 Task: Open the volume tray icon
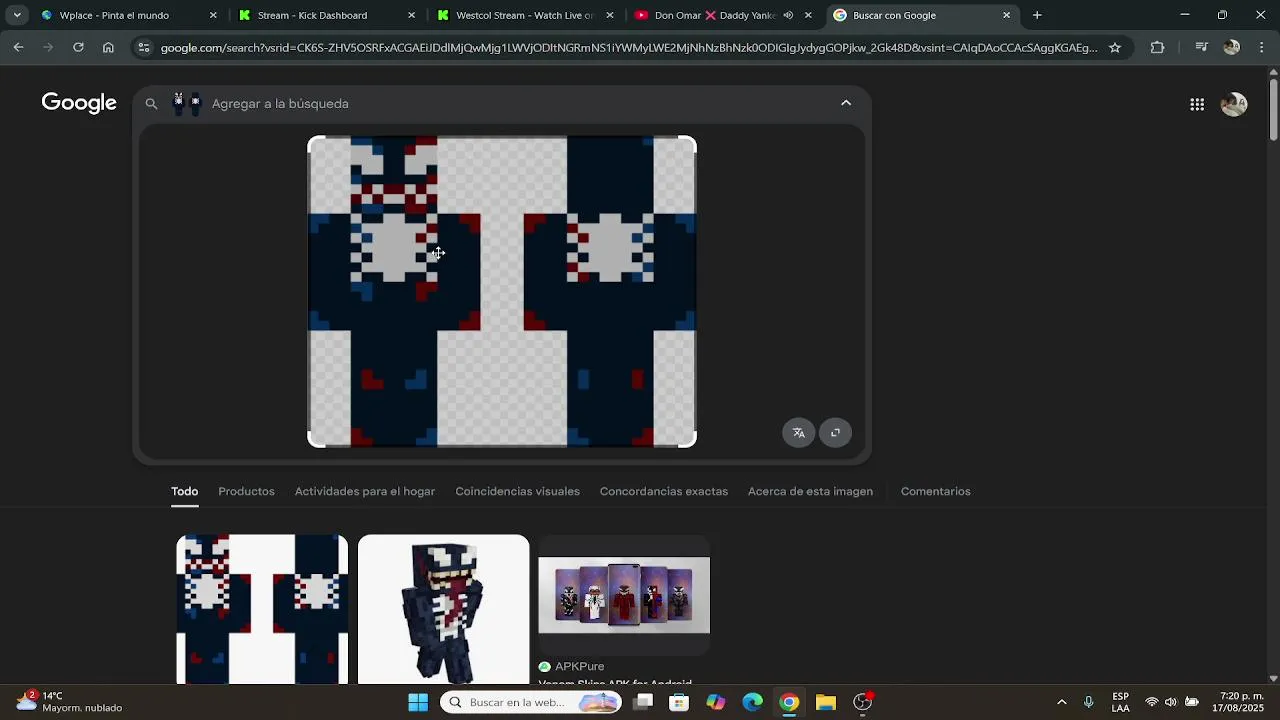pyautogui.click(x=1171, y=702)
